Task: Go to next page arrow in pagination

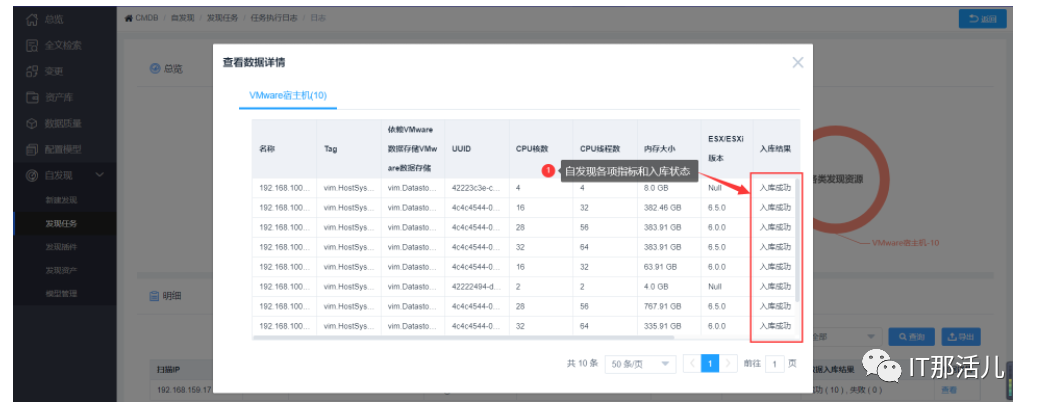Action: 728,364
